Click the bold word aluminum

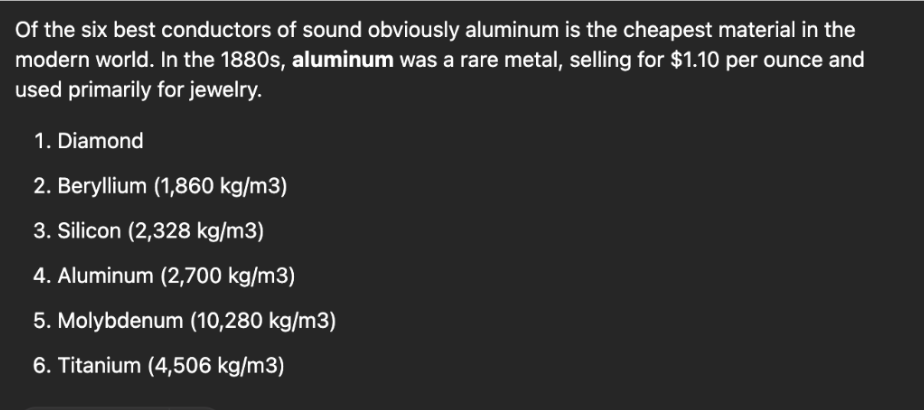click(342, 59)
